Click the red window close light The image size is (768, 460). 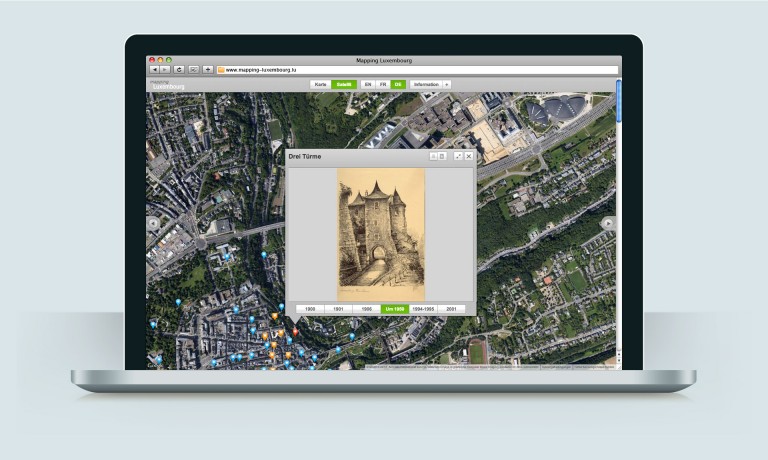(x=152, y=60)
